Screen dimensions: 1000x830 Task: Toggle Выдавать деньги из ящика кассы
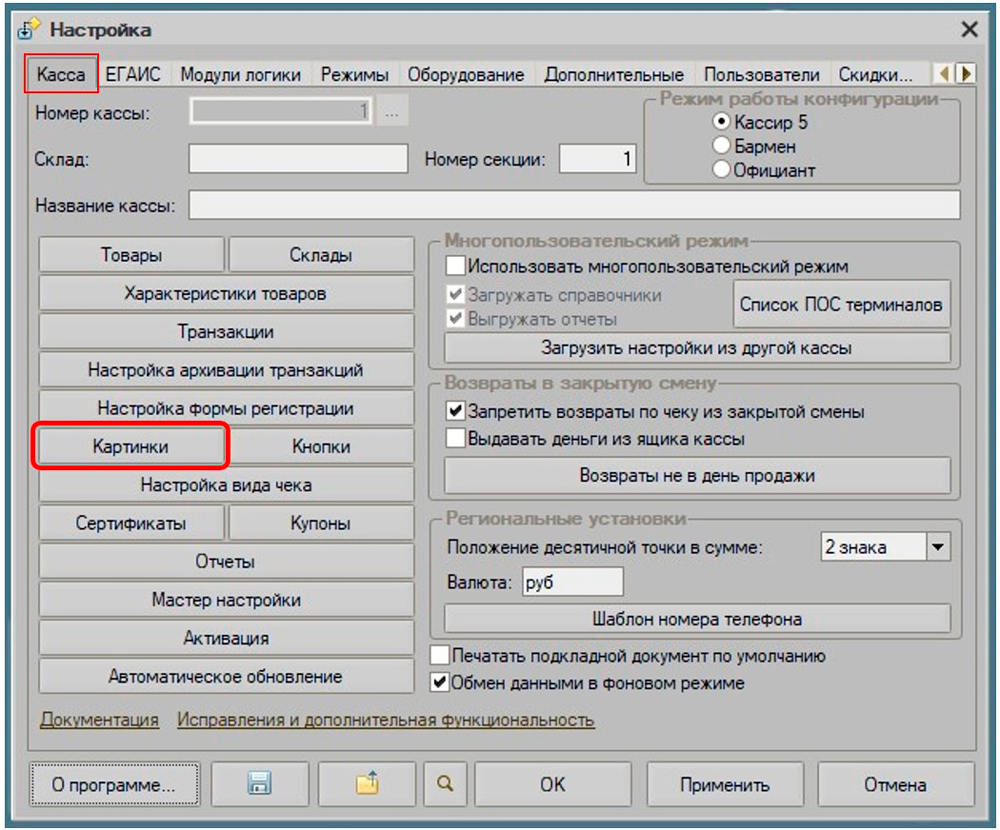(456, 438)
